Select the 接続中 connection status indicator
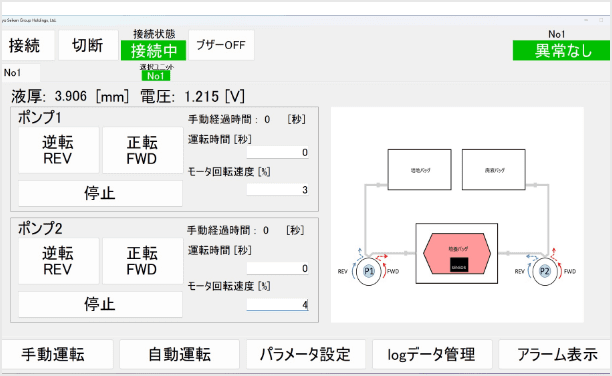 [x=153, y=51]
